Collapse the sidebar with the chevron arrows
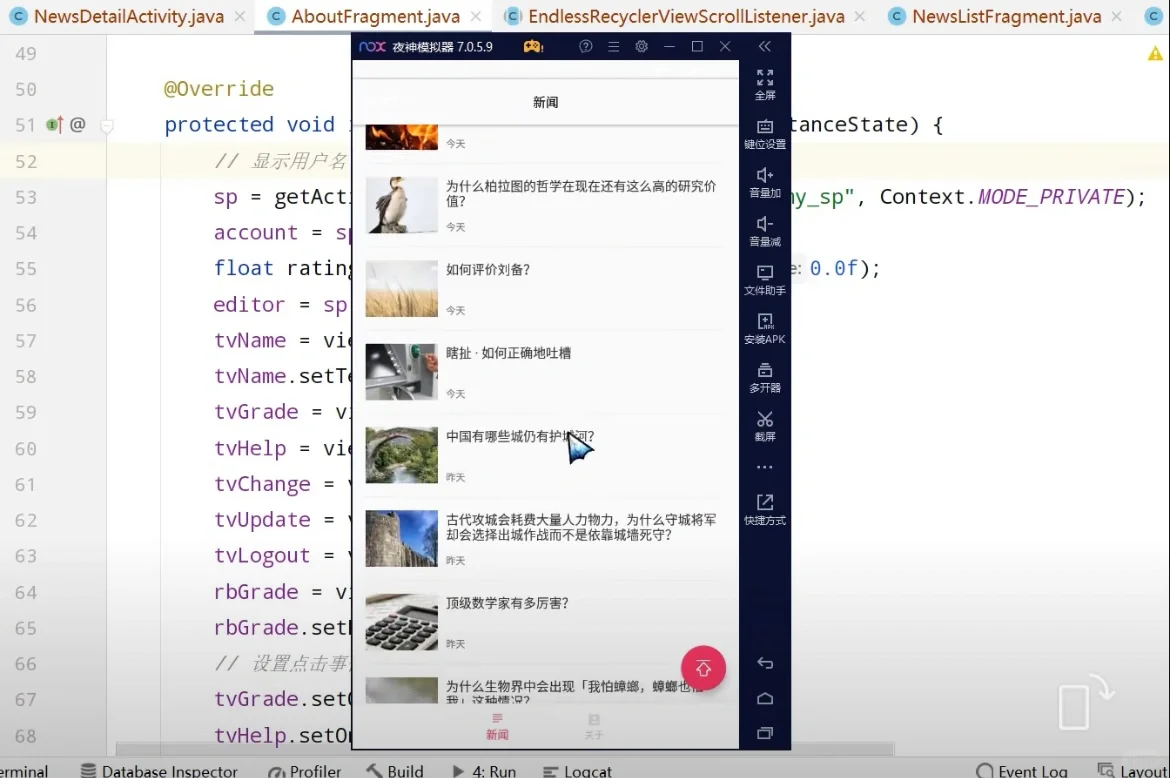 pyautogui.click(x=764, y=46)
